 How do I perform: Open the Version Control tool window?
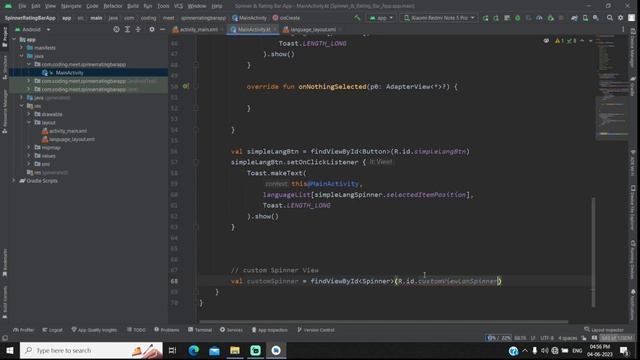[x=316, y=330]
